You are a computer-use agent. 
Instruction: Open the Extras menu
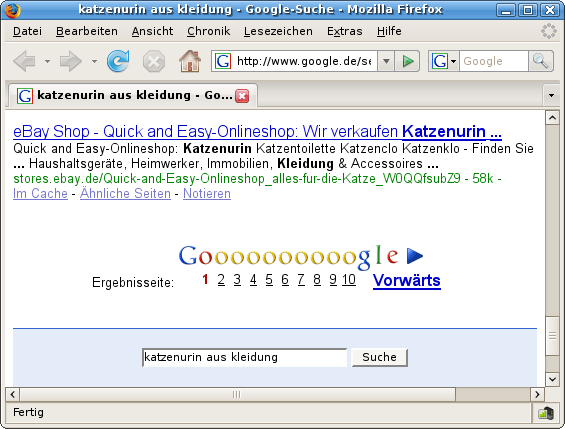(x=344, y=31)
